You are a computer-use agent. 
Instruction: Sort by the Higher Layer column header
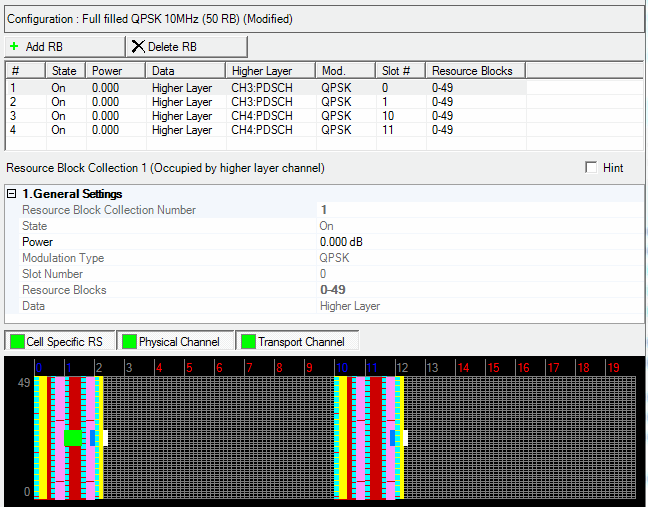point(270,71)
